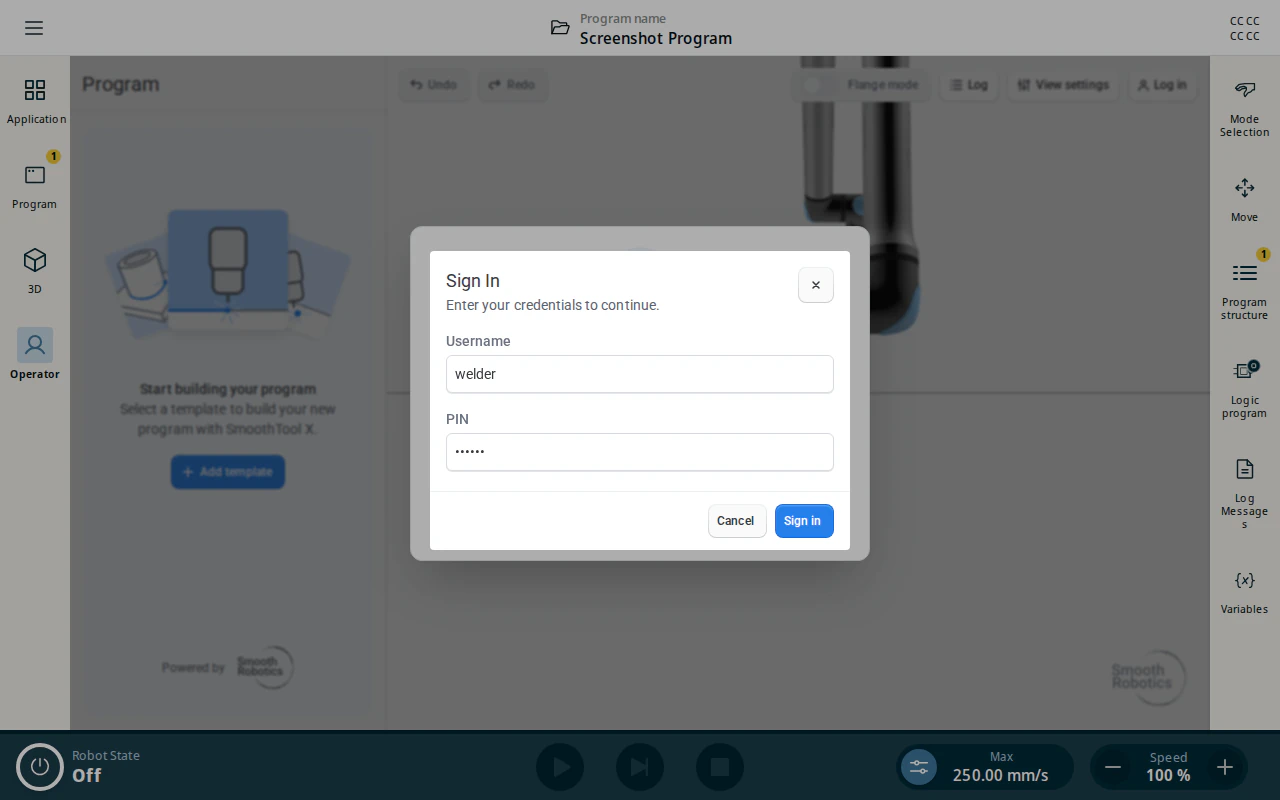
Task: Click the Speed 100 % value
Action: [x=1168, y=775]
